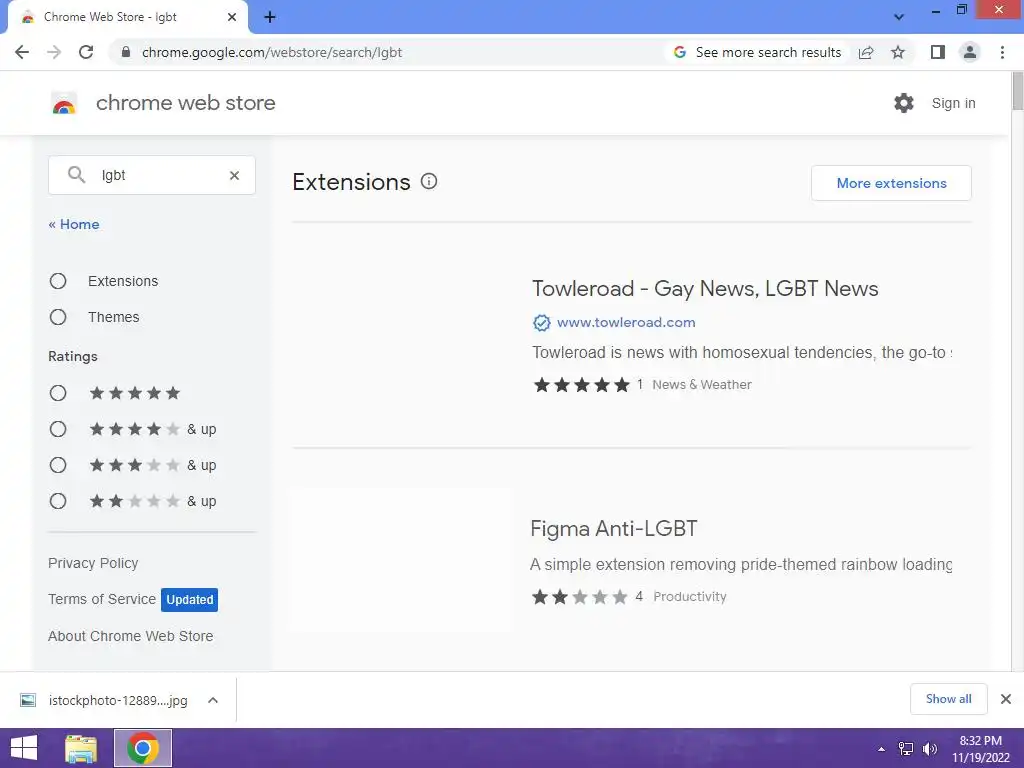Screen dimensions: 1024x768
Task: Click the page's vertical scrollbar thumb
Action: [x=1017, y=91]
